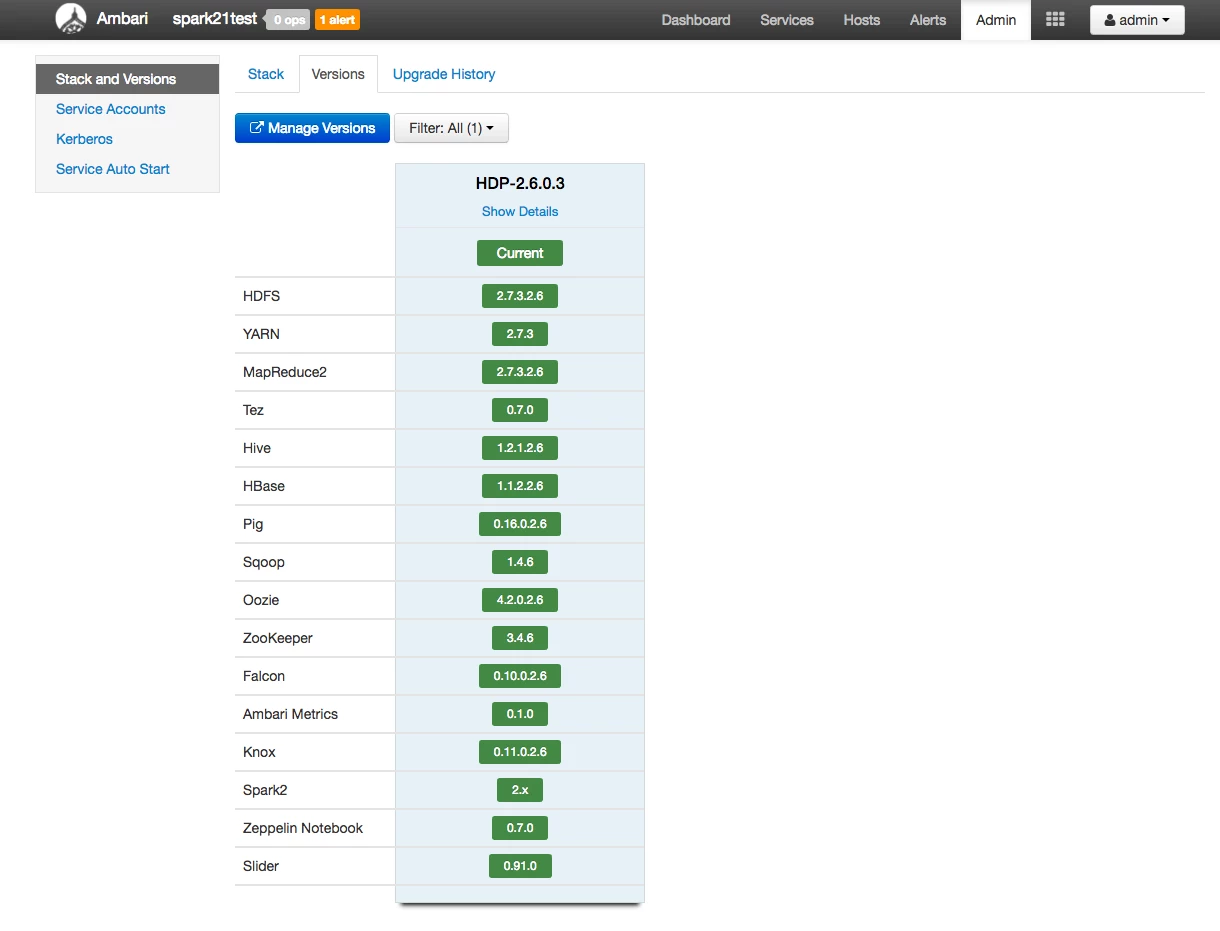Click the spark21test cluster name
The width and height of the screenshot is (1220, 931).
214,19
